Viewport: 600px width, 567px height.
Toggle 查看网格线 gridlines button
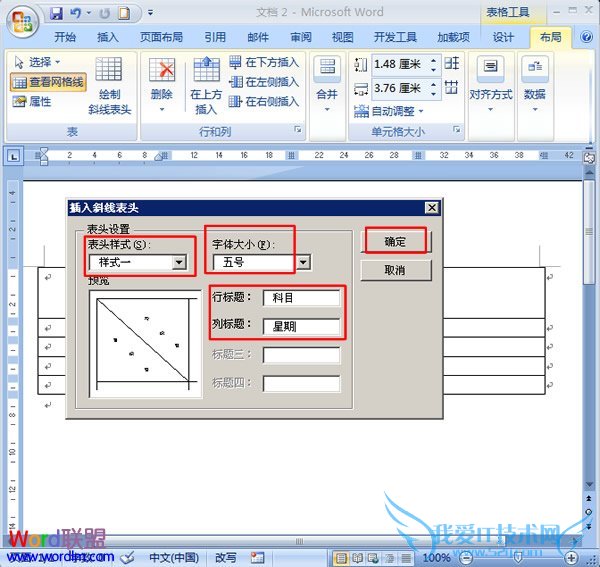[48, 82]
